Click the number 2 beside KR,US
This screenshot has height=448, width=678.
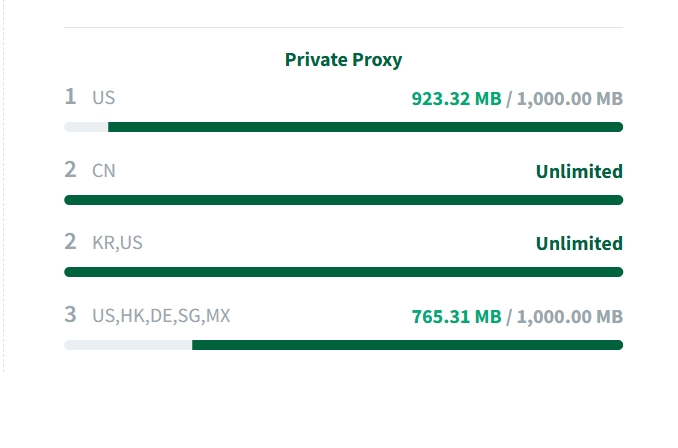pyautogui.click(x=70, y=242)
